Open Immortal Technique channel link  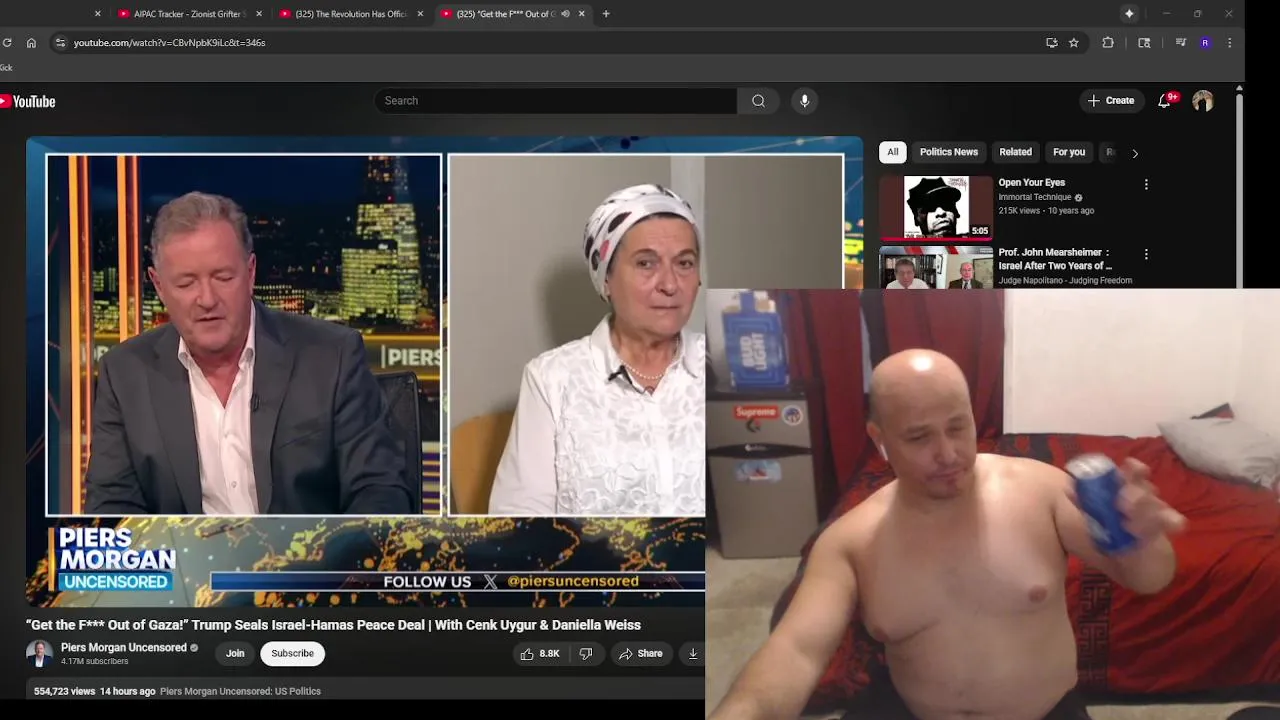[1034, 197]
